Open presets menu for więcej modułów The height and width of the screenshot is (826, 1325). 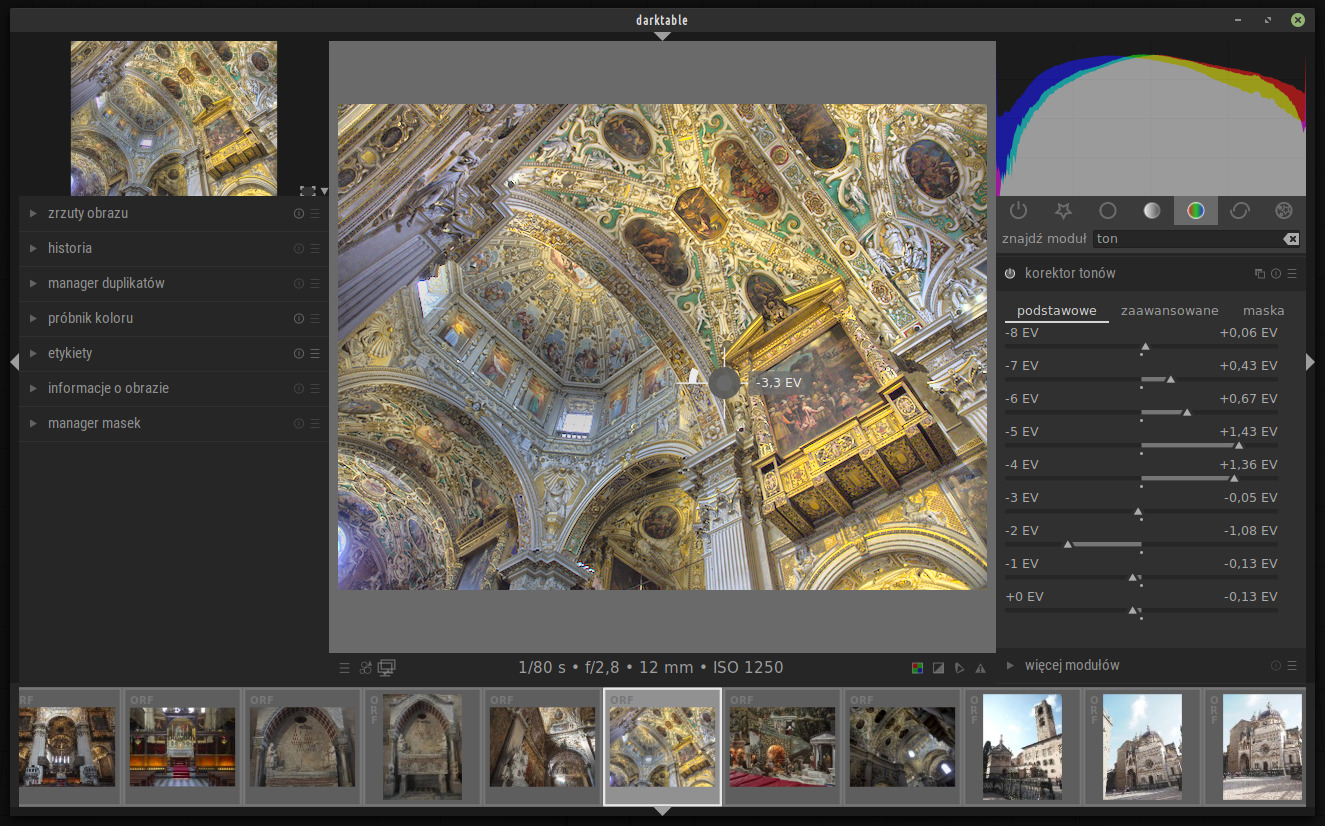coord(1292,666)
